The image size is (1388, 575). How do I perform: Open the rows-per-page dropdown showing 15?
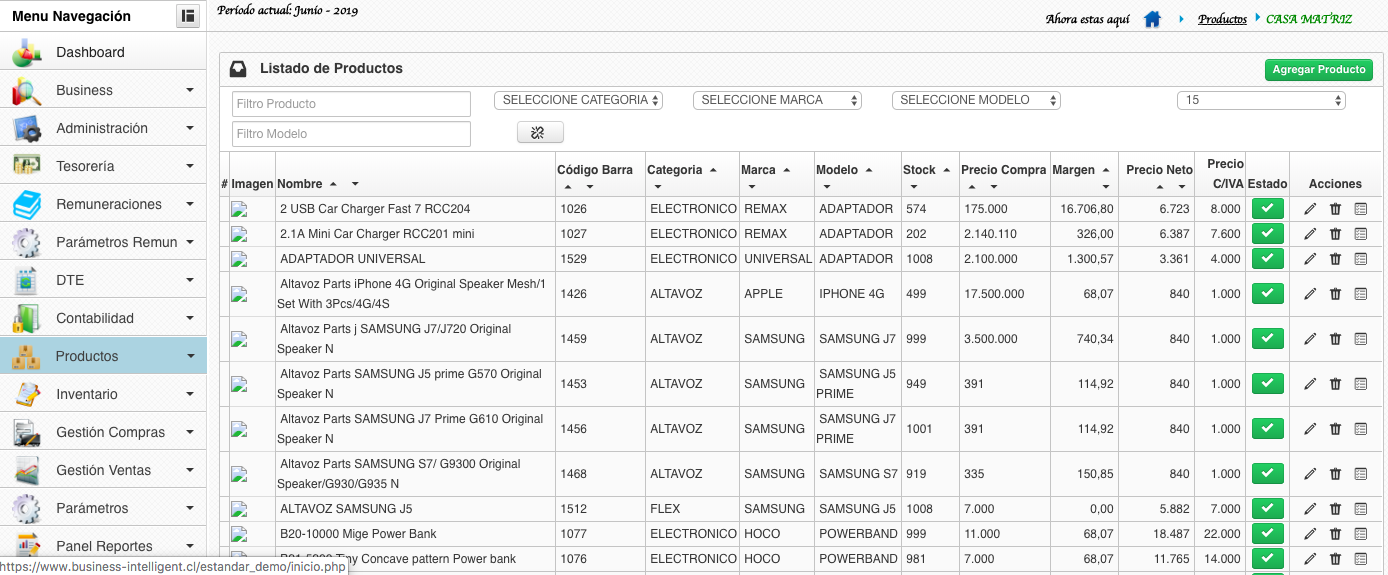pyautogui.click(x=1261, y=100)
